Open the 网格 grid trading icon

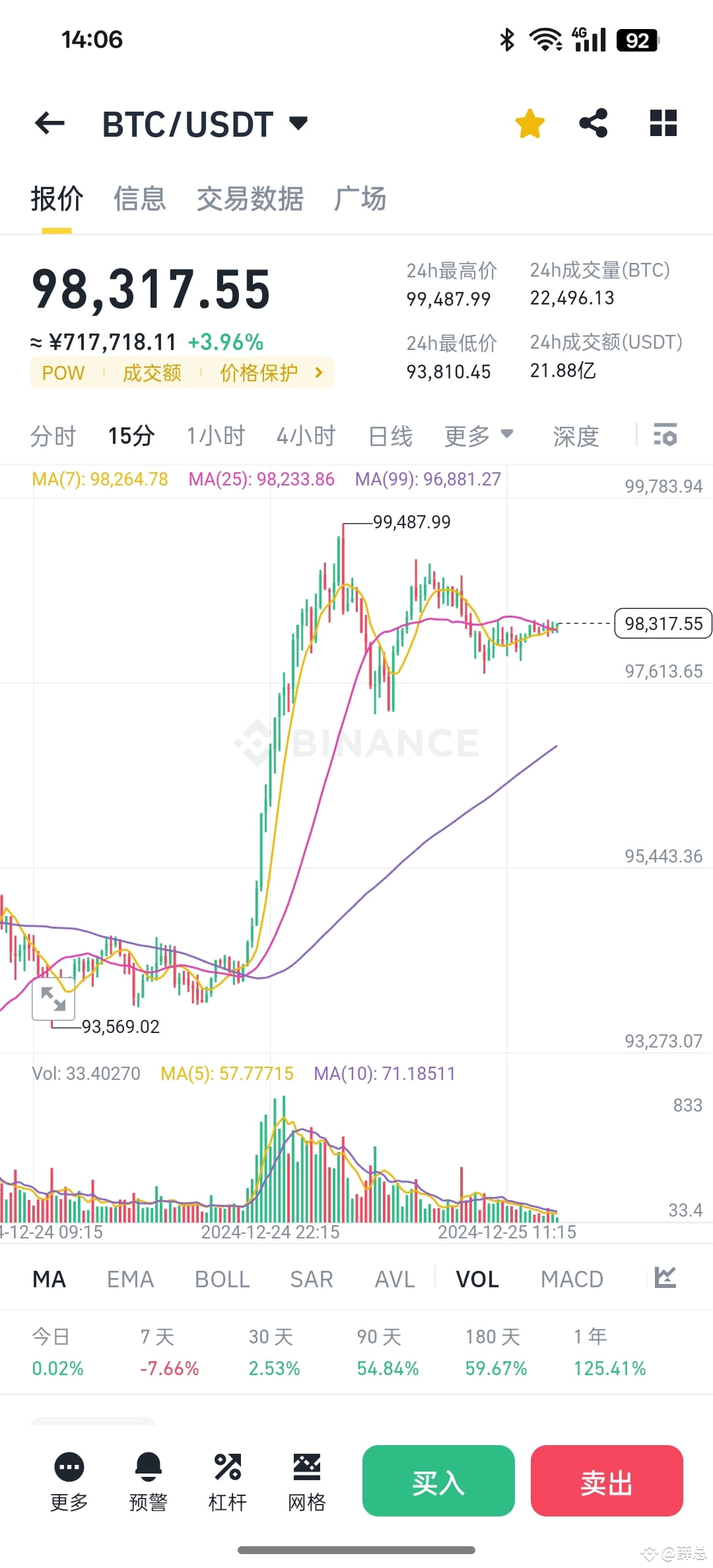306,1470
